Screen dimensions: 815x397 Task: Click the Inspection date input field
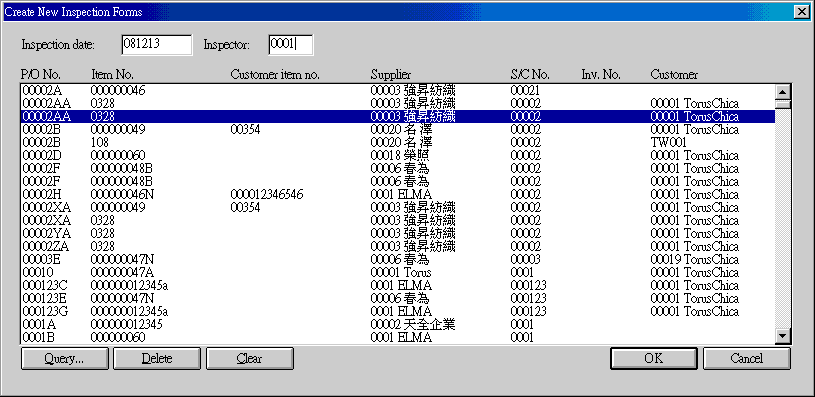pos(156,45)
